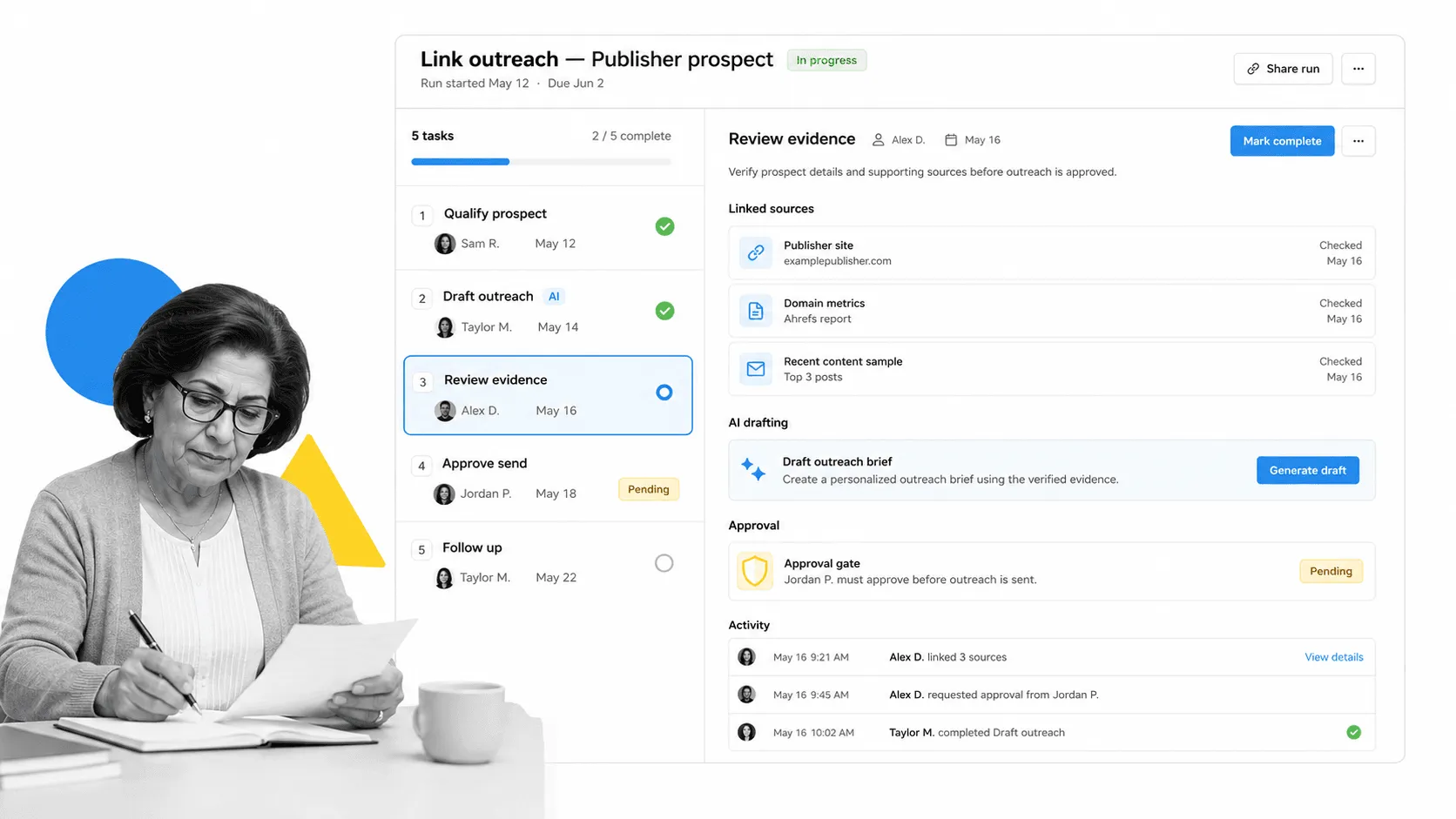Click avatar on the 9:45 AM activity entry
Image resolution: width=1456 pixels, height=819 pixels.
pyautogui.click(x=746, y=695)
